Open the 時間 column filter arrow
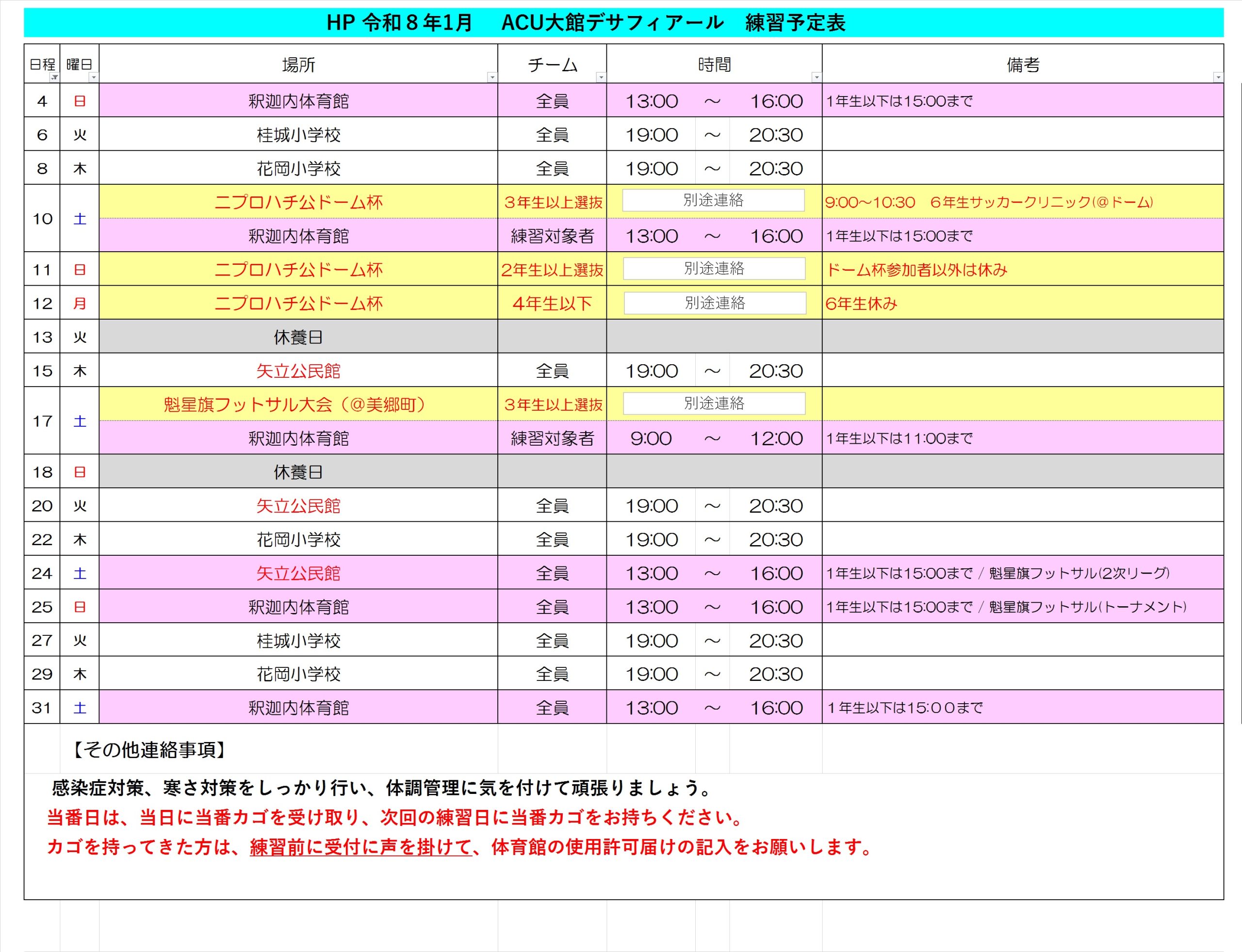 817,78
